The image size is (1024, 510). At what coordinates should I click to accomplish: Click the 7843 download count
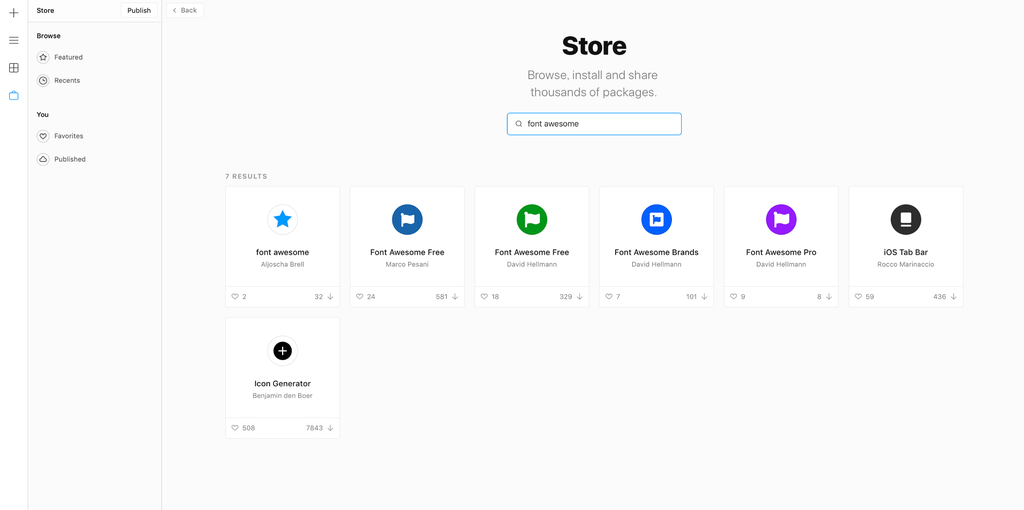click(314, 428)
